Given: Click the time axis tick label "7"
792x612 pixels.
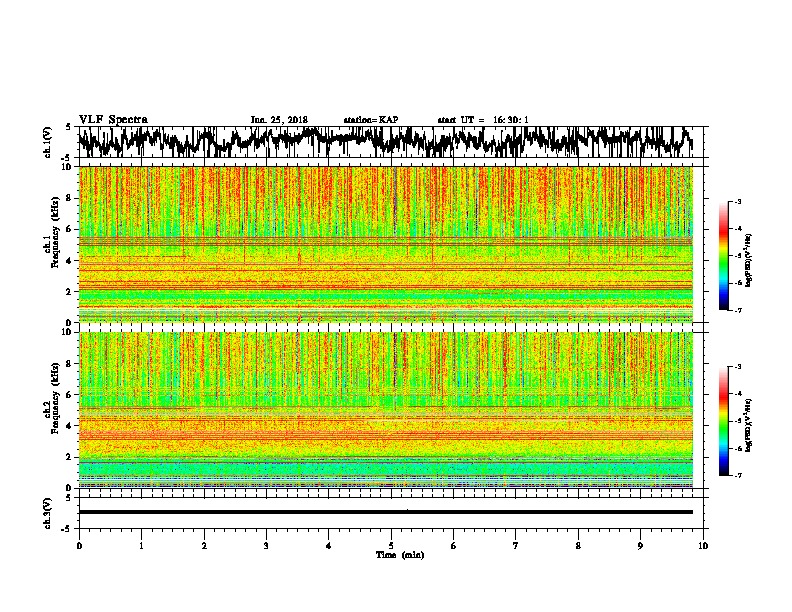Looking at the screenshot, I should pyautogui.click(x=516, y=546).
